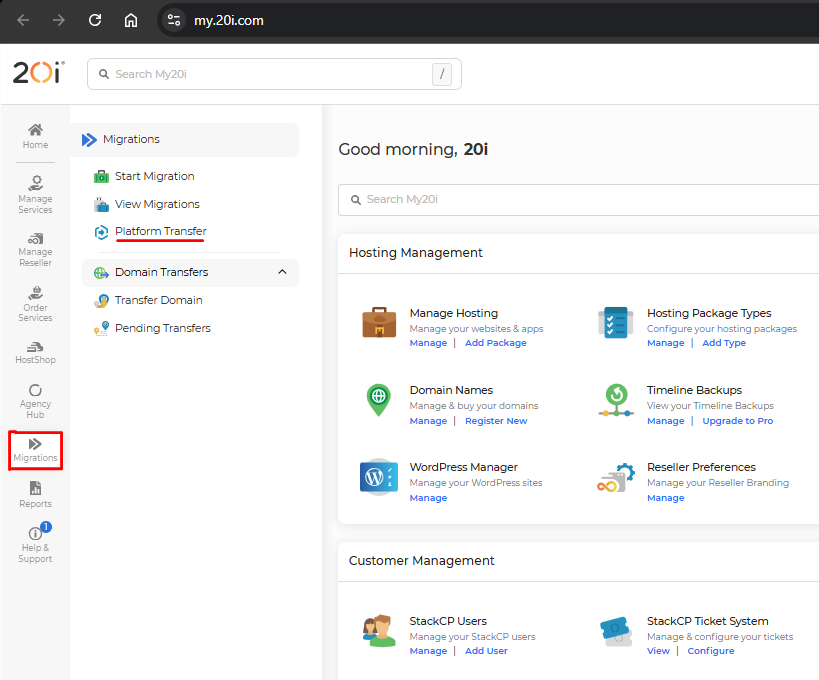The image size is (819, 680).
Task: Open Manage Services in the sidebar
Action: [x=35, y=194]
